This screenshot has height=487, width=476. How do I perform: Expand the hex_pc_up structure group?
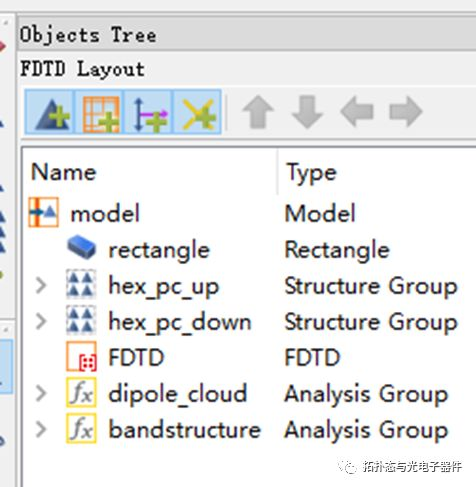click(x=41, y=286)
